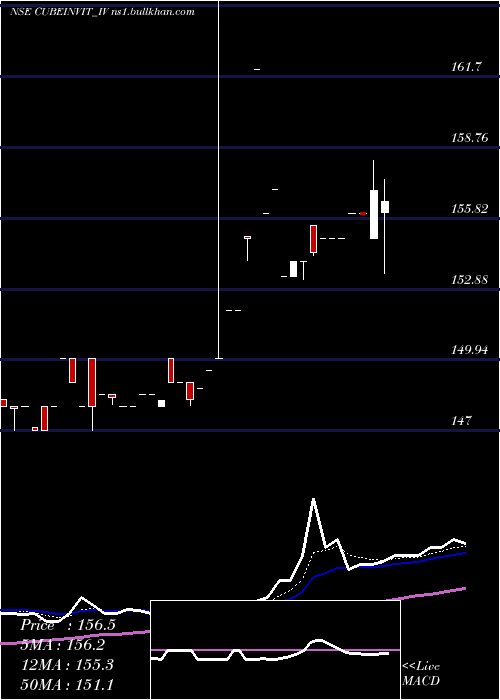Click the <<Live MACD label
Image resolution: width=500 pixels, height=700 pixels.
(x=421, y=674)
